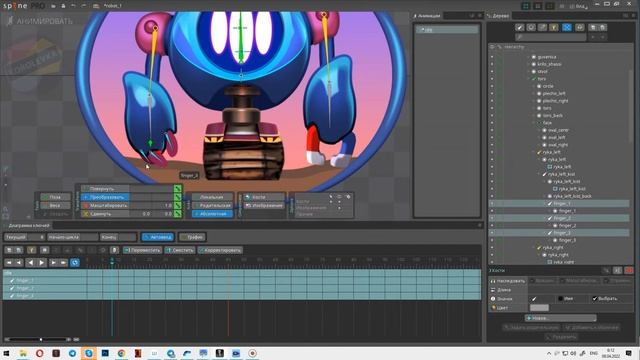This screenshot has height=360, width=640.
Task: Toggle the Выбрать (select) checkbox
Action: pyautogui.click(x=595, y=299)
